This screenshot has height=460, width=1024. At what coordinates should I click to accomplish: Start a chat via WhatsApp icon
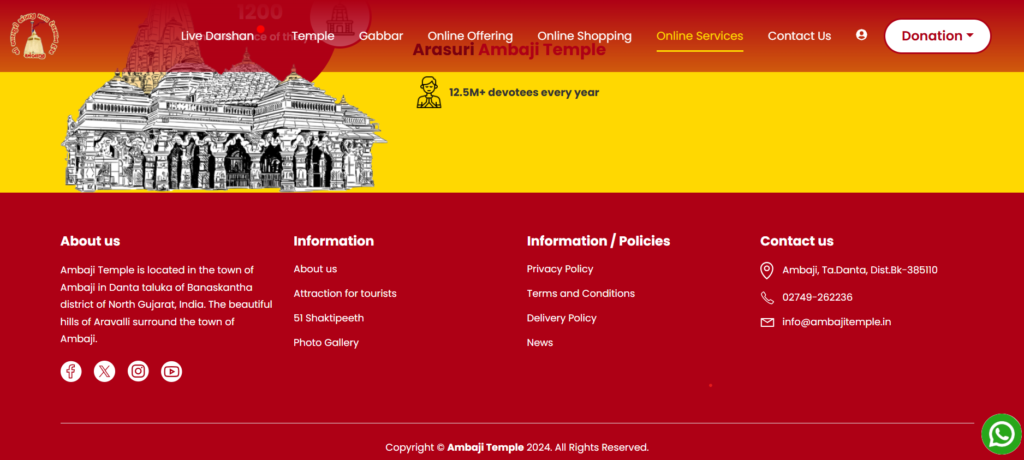[x=1002, y=434]
